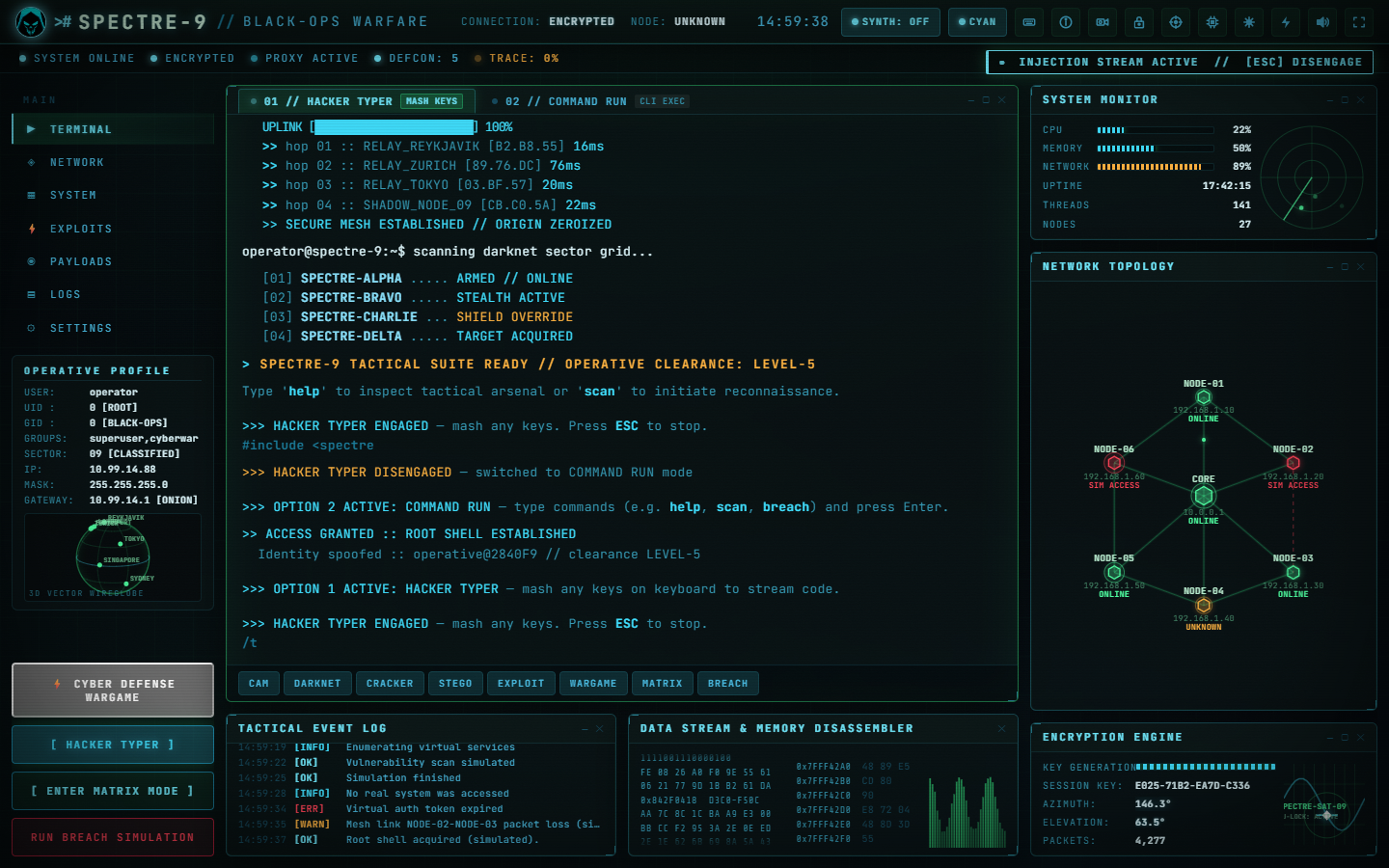Click the starburst icon in the top toolbar
This screenshot has height=868, width=1389.
[1249, 22]
